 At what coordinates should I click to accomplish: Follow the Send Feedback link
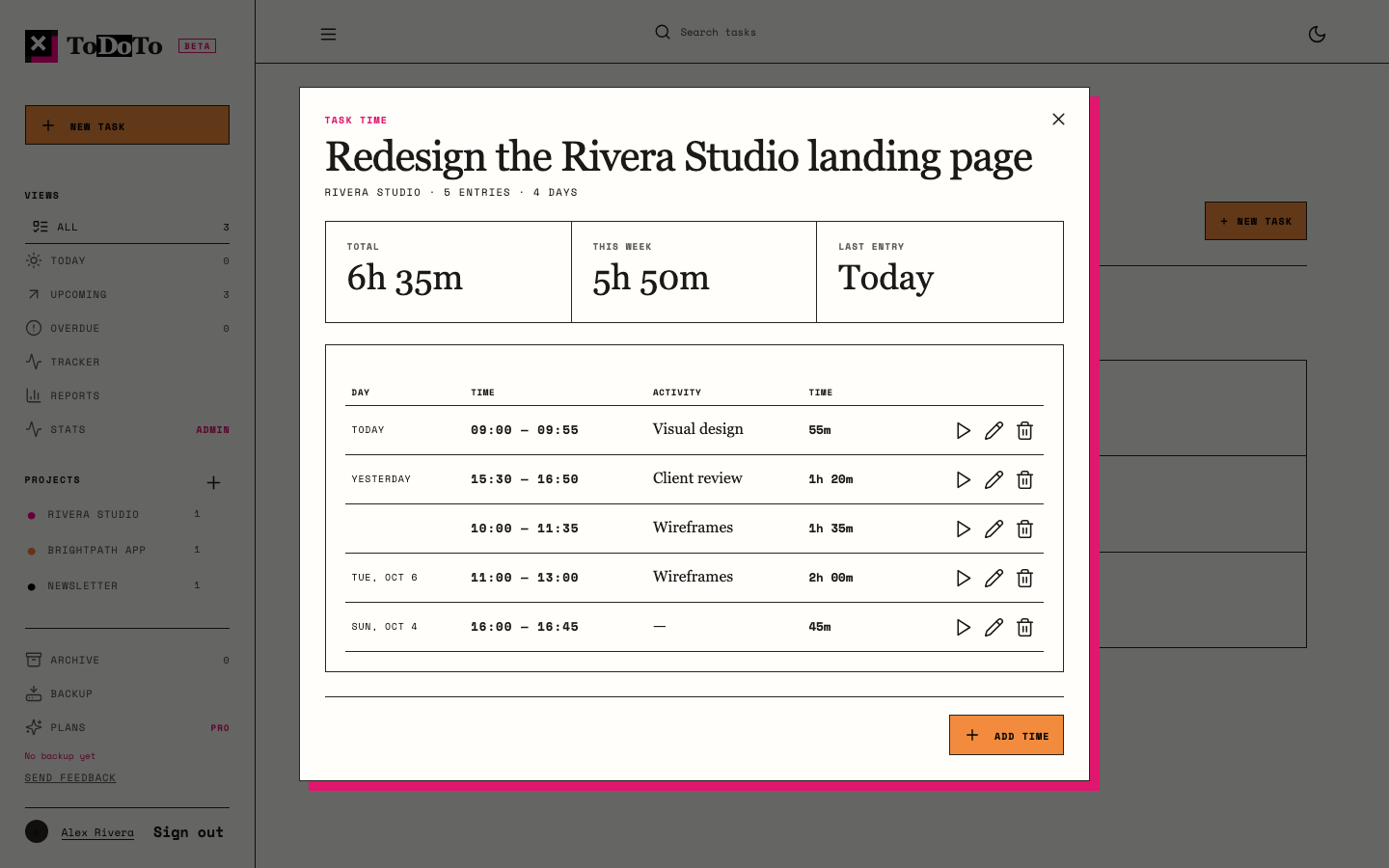tap(70, 777)
